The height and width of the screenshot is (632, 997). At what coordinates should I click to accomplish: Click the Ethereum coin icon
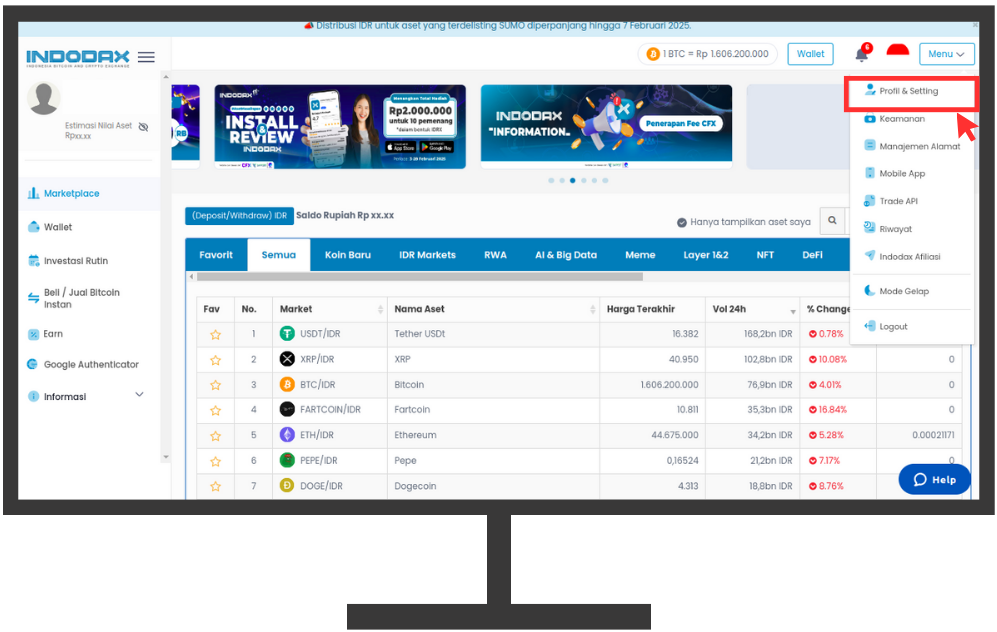(287, 435)
